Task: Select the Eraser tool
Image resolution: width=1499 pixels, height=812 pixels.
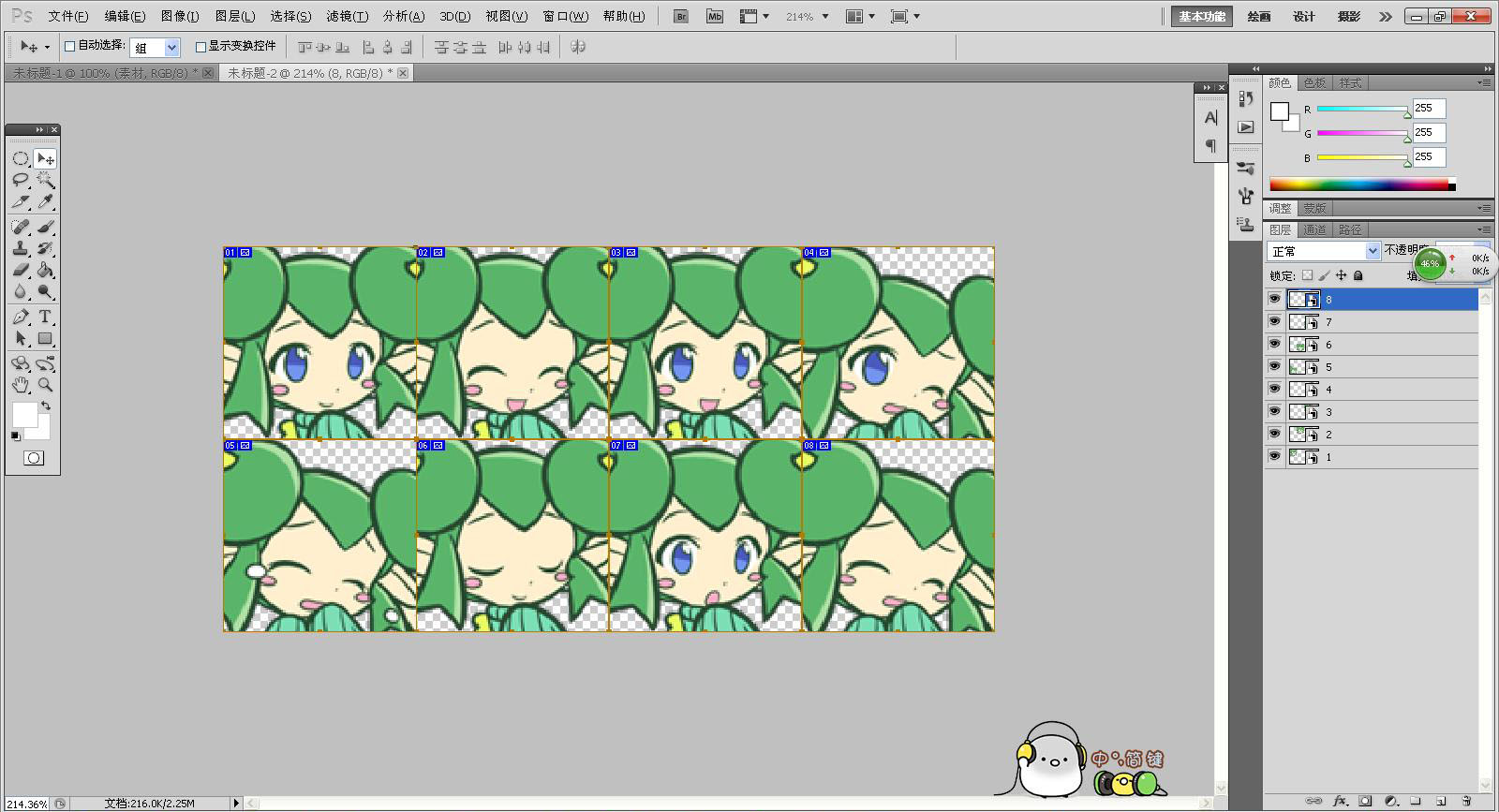Action: click(21, 270)
